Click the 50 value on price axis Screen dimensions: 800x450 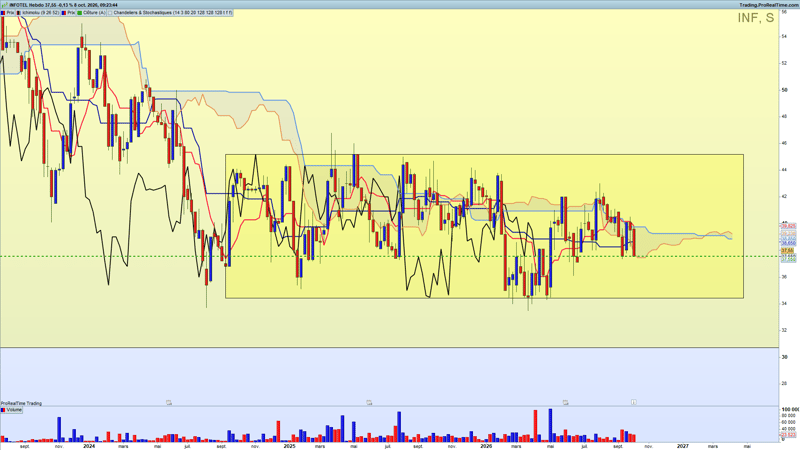(x=784, y=90)
